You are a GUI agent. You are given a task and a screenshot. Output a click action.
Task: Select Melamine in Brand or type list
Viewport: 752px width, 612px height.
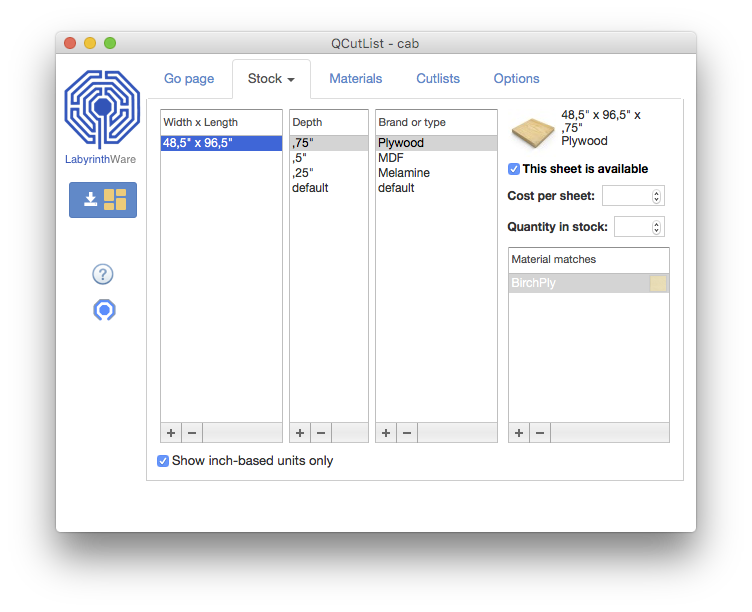coord(436,173)
